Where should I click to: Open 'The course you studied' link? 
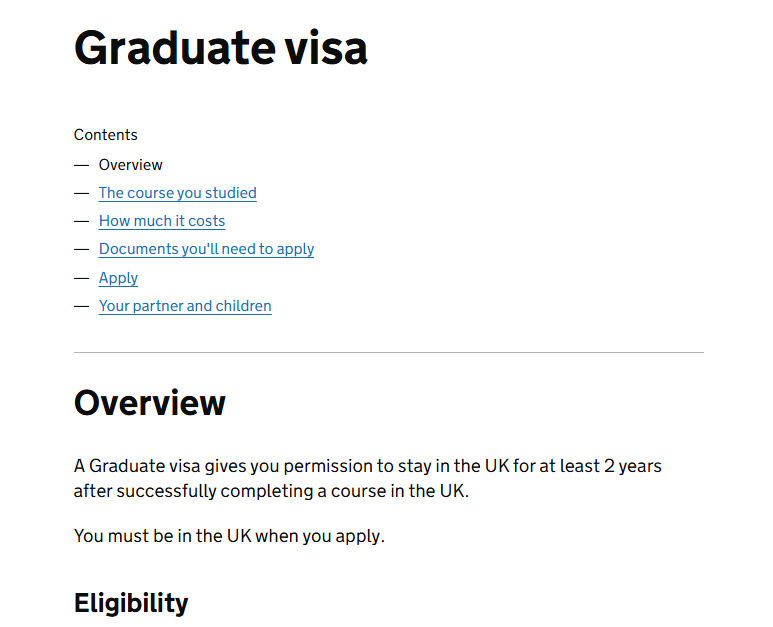(x=177, y=193)
